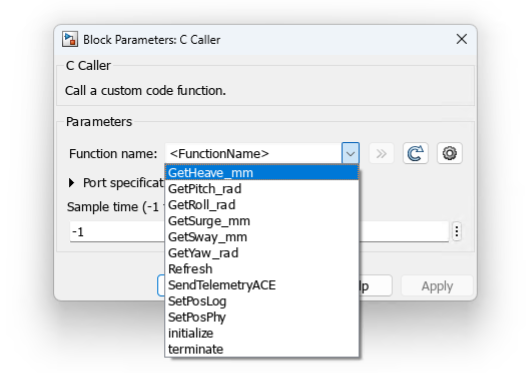Click three-dot menu beside sample time field

coord(456,232)
